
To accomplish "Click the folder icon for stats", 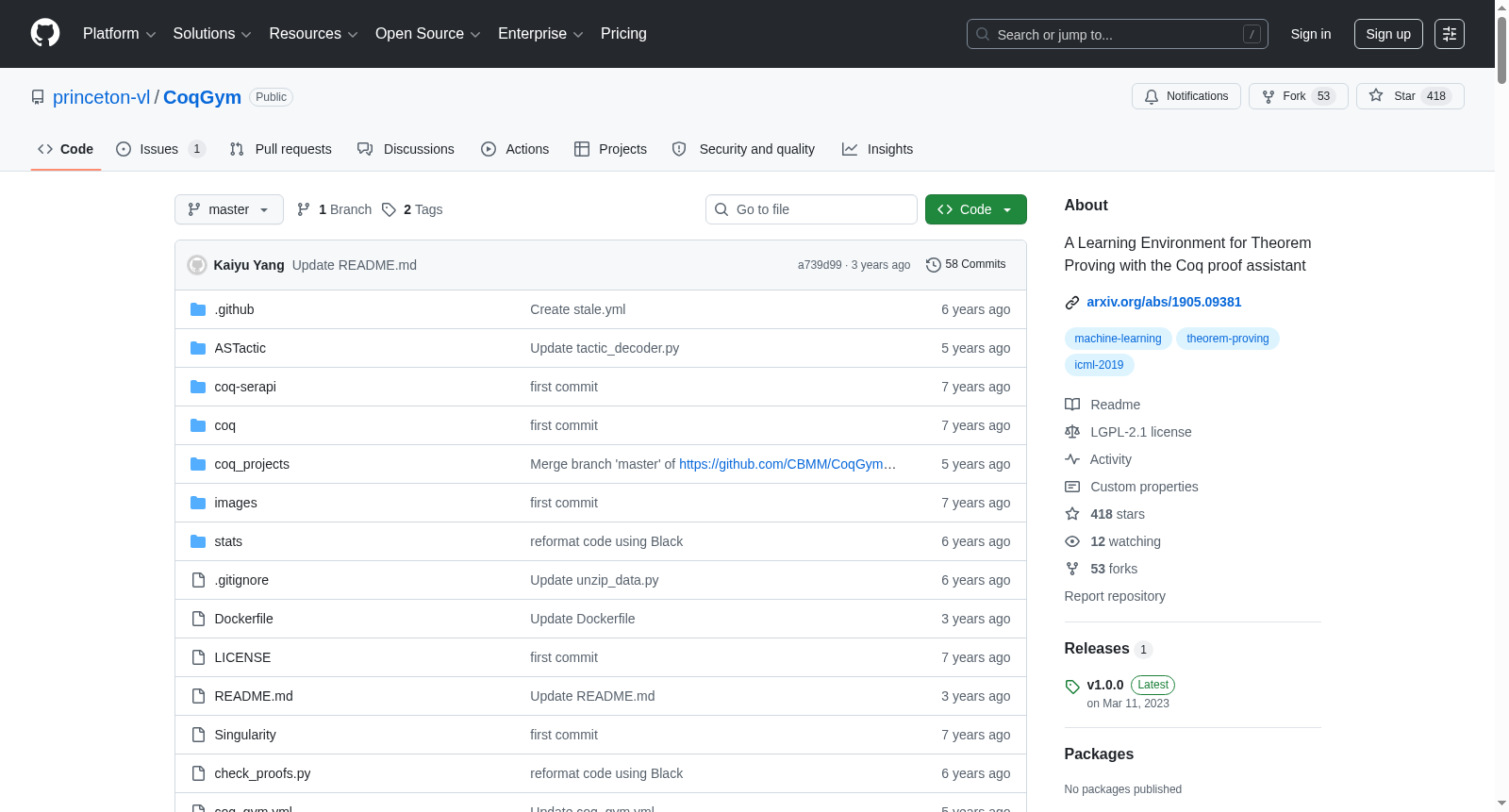I will [198, 541].
